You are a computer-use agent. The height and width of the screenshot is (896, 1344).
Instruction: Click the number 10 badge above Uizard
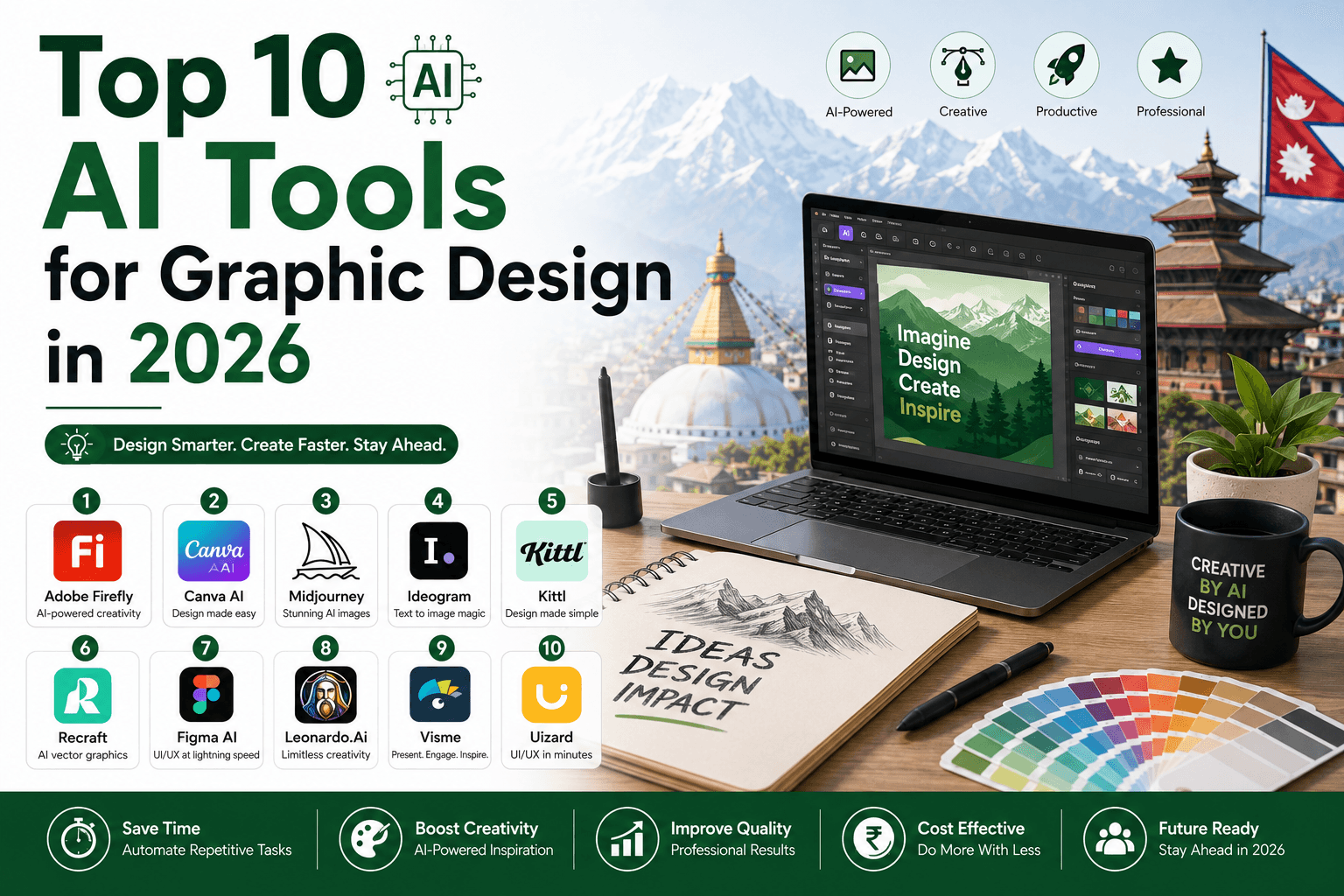(551, 647)
